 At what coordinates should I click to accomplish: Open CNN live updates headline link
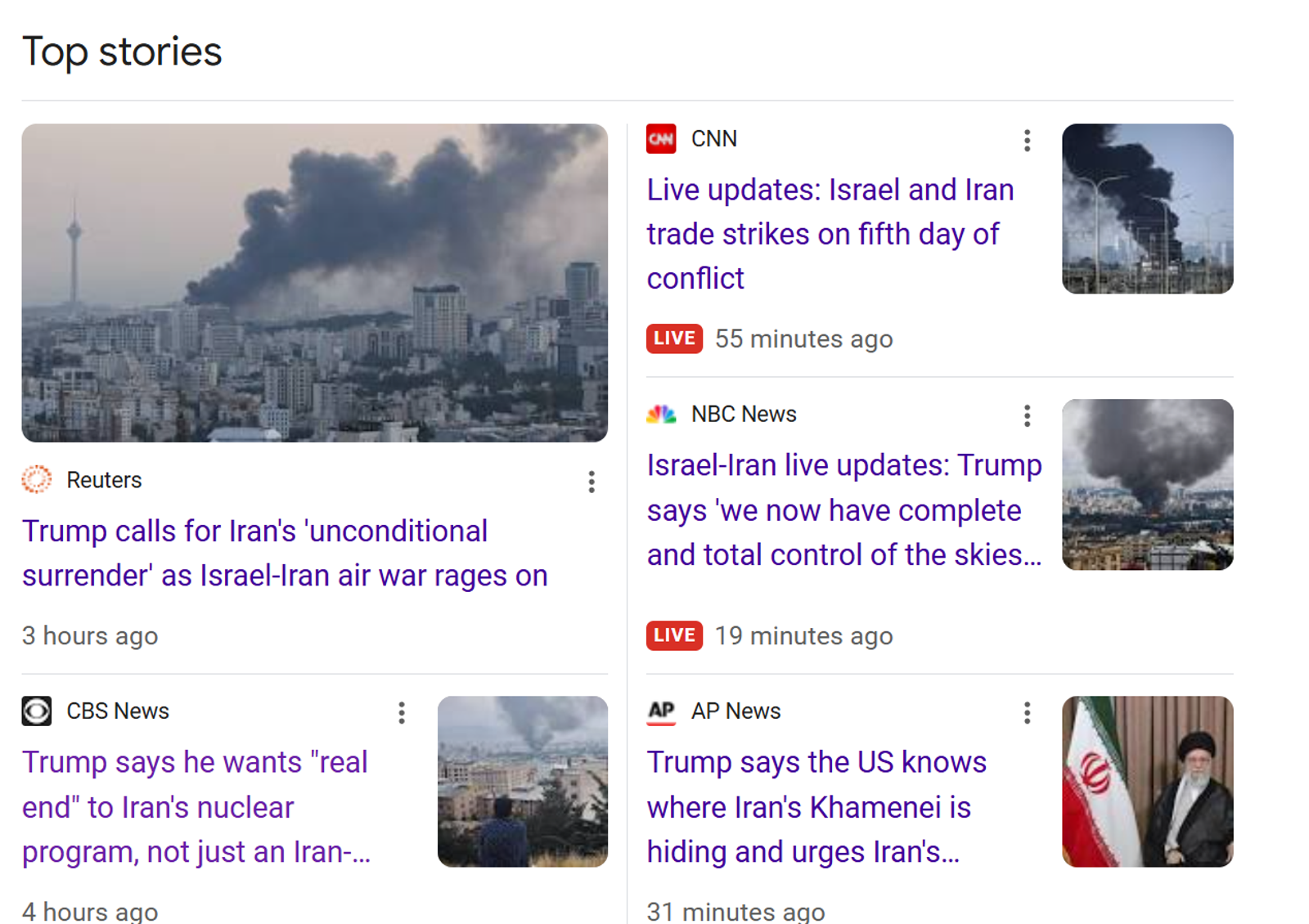point(830,234)
